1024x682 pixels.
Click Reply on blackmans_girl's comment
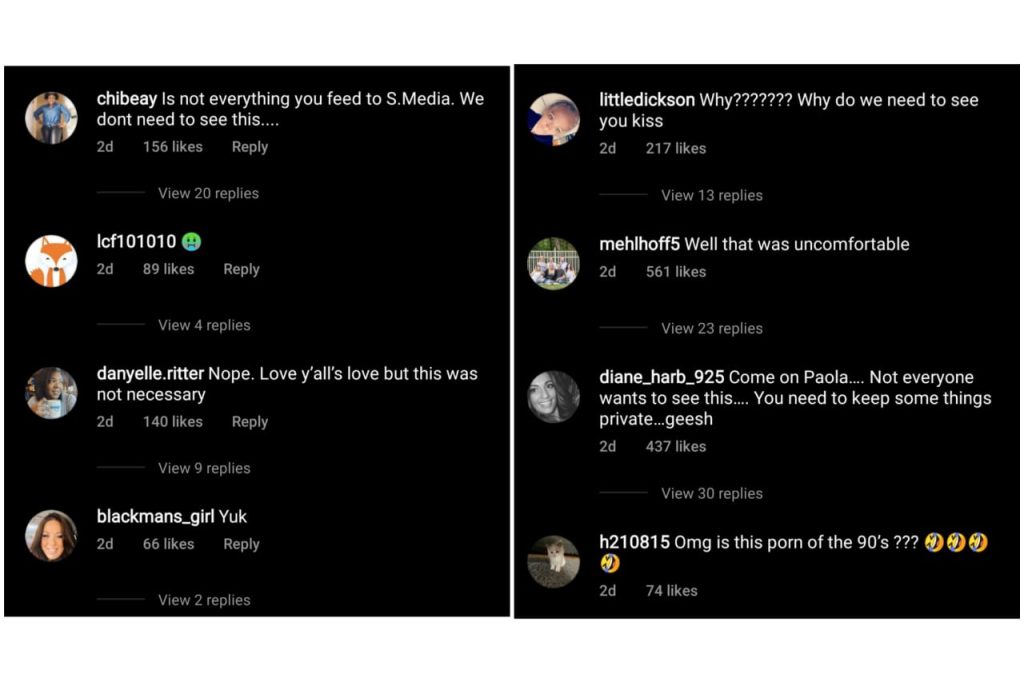[x=241, y=544]
